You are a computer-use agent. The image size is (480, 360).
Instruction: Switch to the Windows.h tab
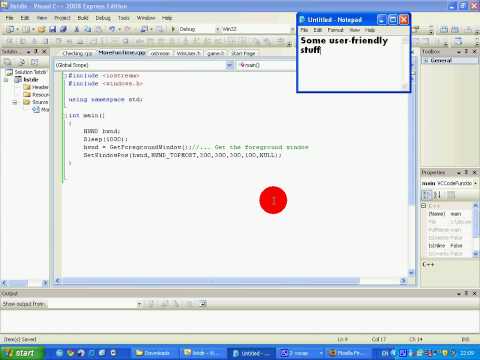pos(188,53)
